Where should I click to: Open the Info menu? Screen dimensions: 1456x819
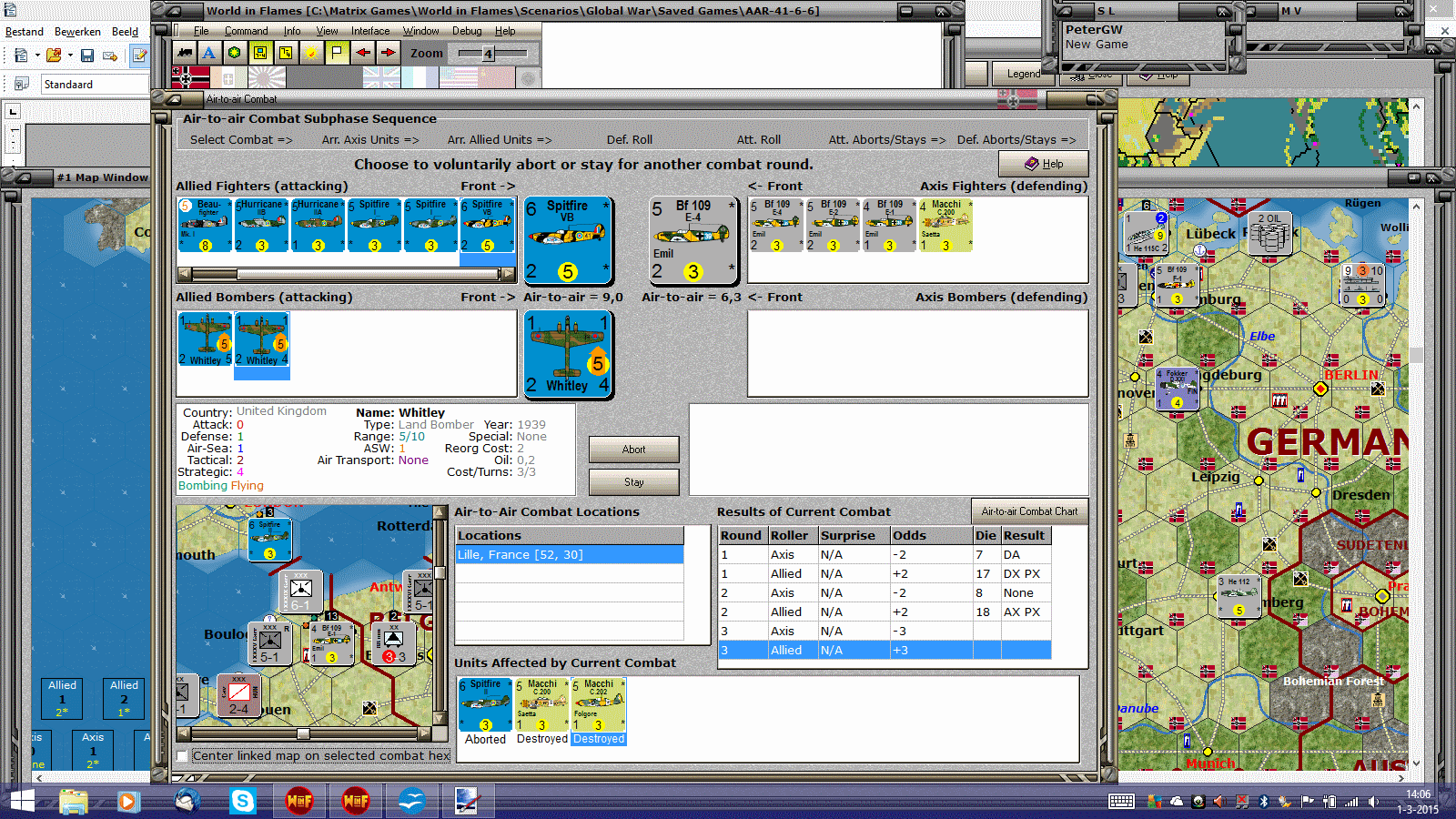(291, 31)
